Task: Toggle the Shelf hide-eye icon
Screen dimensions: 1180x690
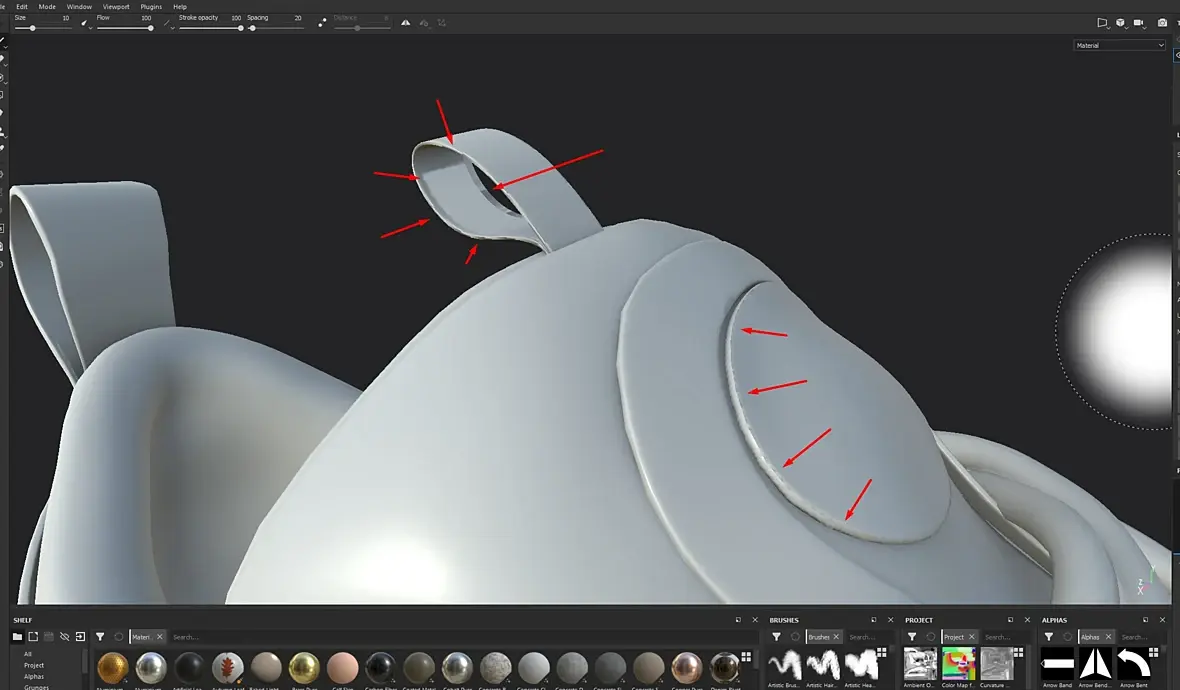Action: click(x=65, y=637)
